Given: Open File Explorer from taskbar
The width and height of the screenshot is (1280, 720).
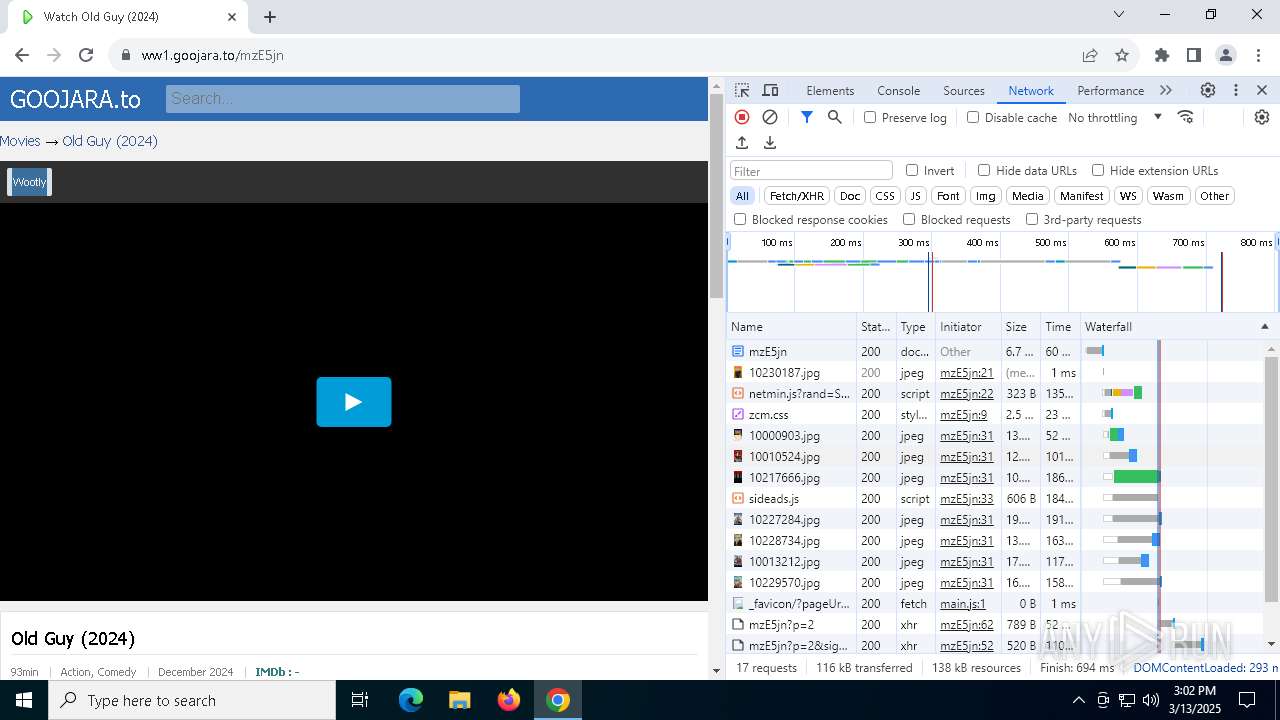Looking at the screenshot, I should (x=460, y=700).
